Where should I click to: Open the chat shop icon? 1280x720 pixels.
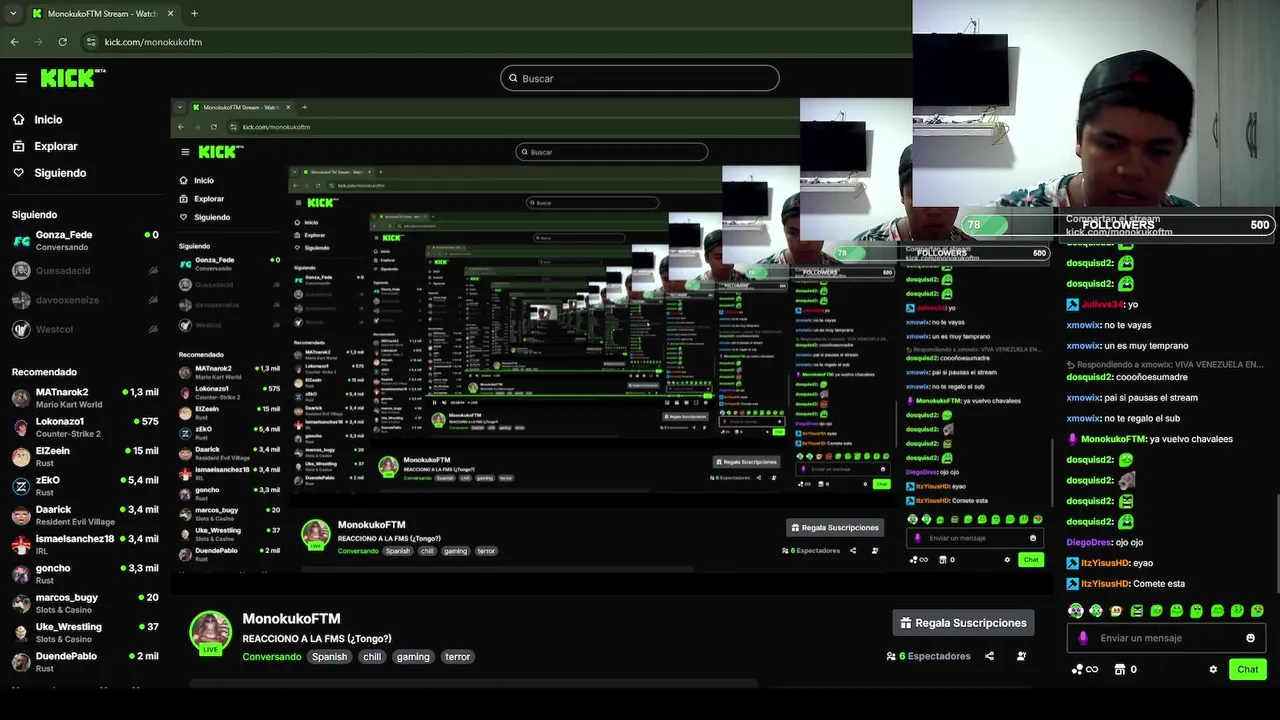click(1120, 670)
